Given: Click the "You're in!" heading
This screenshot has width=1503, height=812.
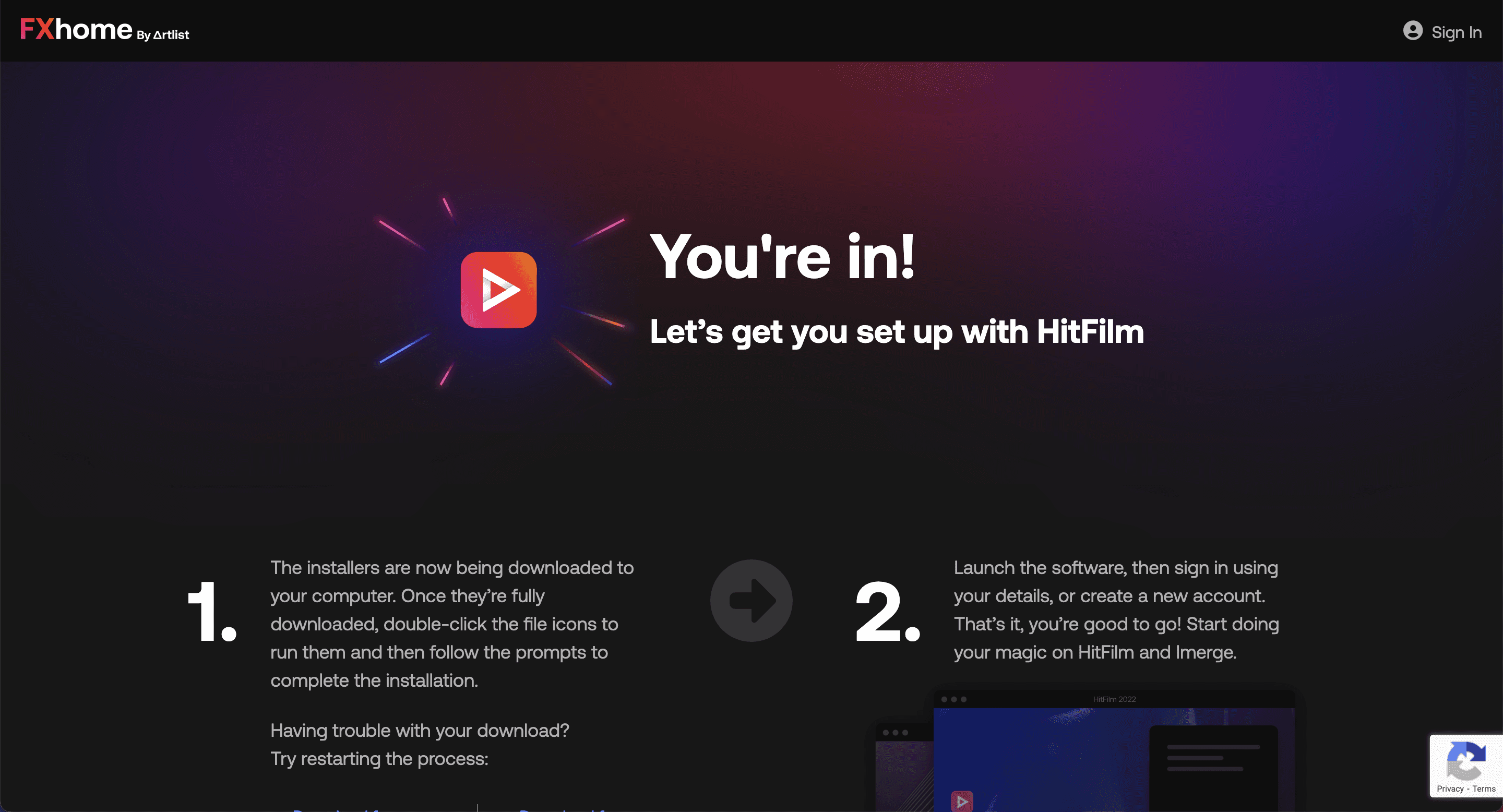Looking at the screenshot, I should (782, 257).
